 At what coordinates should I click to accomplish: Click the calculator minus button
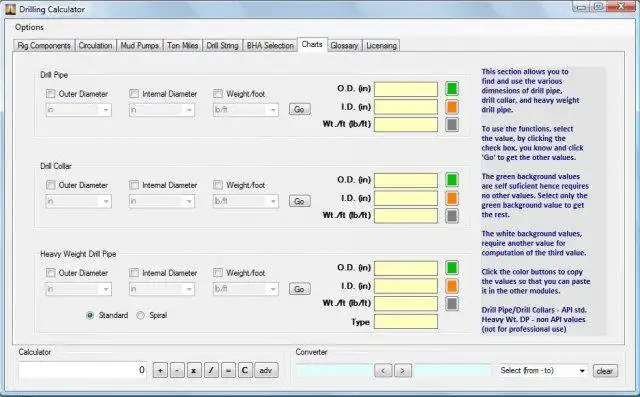pyautogui.click(x=177, y=370)
